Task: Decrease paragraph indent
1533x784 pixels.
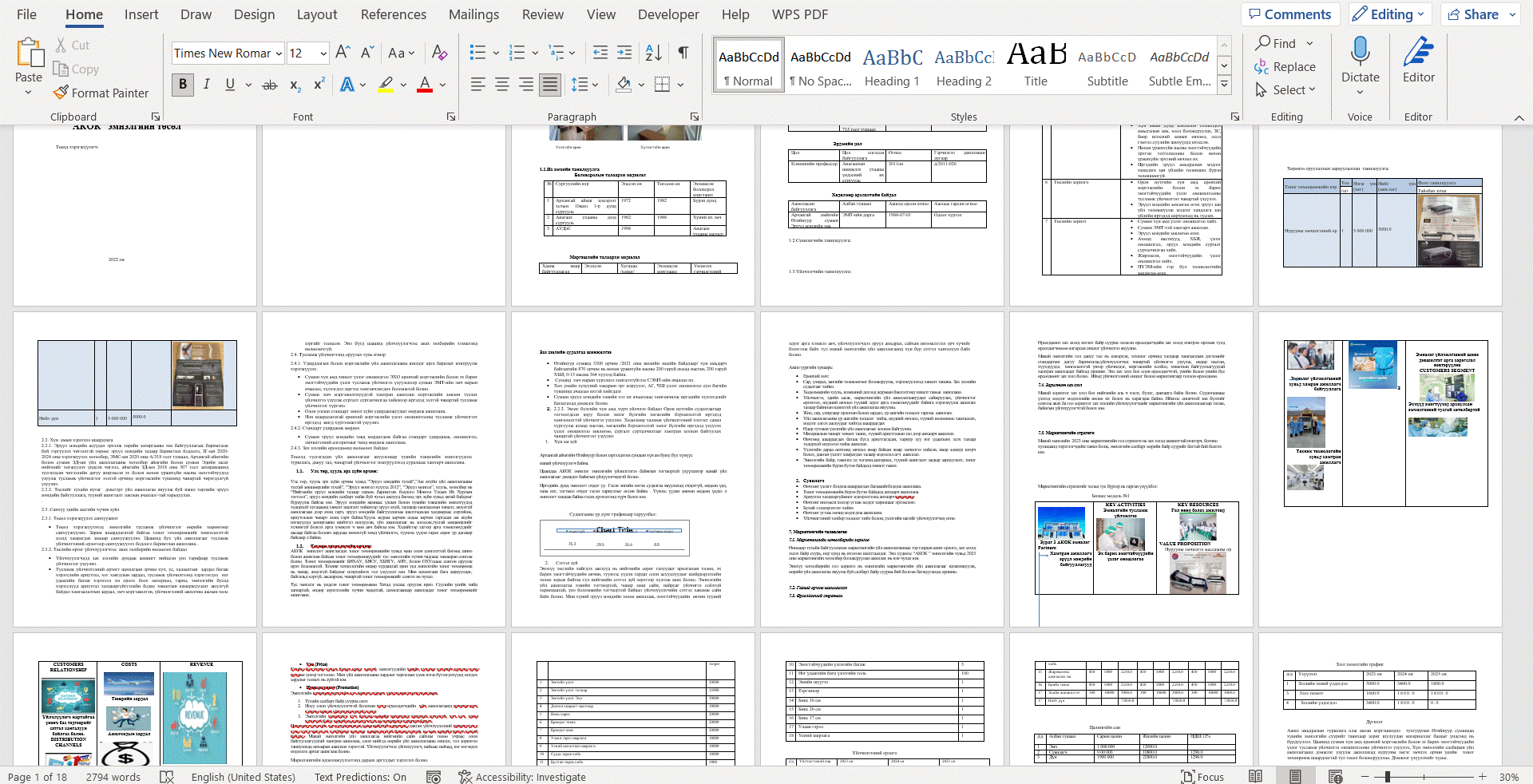Action: point(600,53)
